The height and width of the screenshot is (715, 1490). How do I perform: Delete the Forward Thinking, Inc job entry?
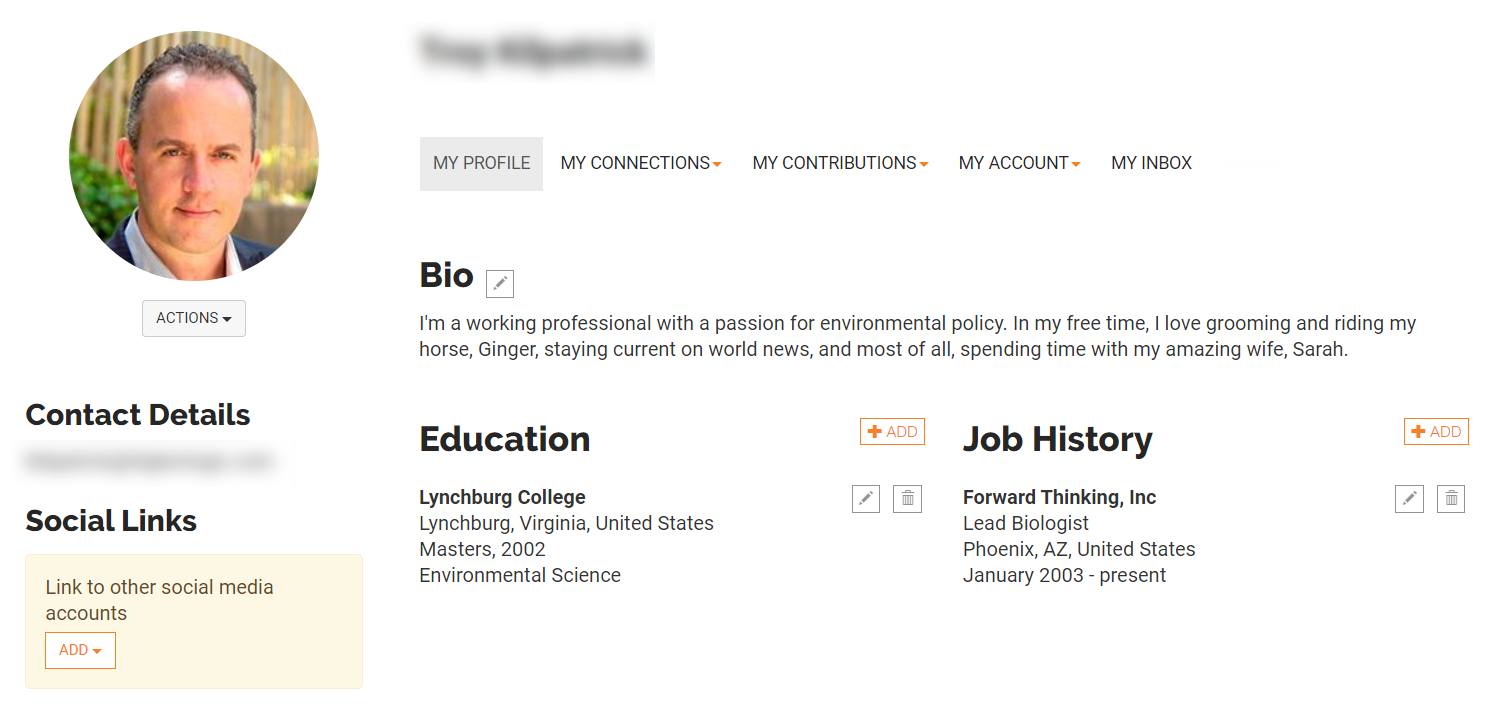(1451, 498)
